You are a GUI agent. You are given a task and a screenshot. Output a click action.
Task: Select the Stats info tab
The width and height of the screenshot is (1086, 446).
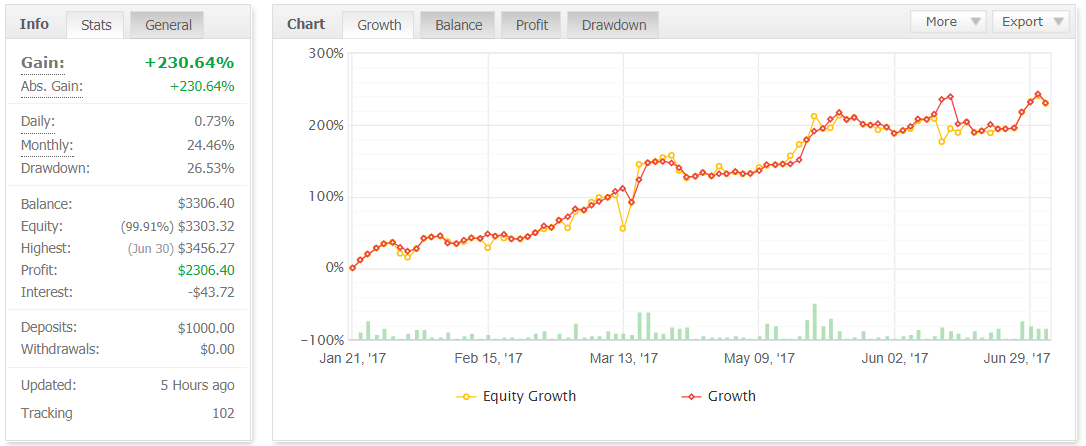pos(96,25)
